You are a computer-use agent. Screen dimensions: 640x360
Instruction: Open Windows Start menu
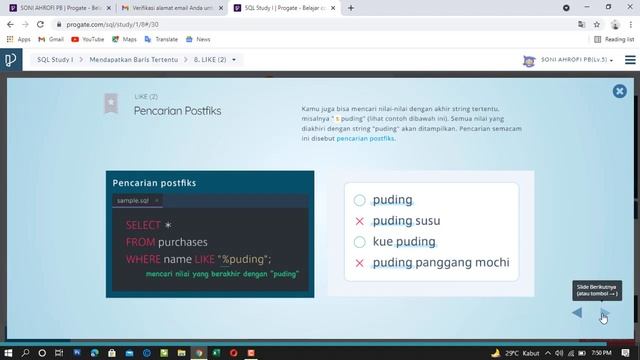click(8, 353)
